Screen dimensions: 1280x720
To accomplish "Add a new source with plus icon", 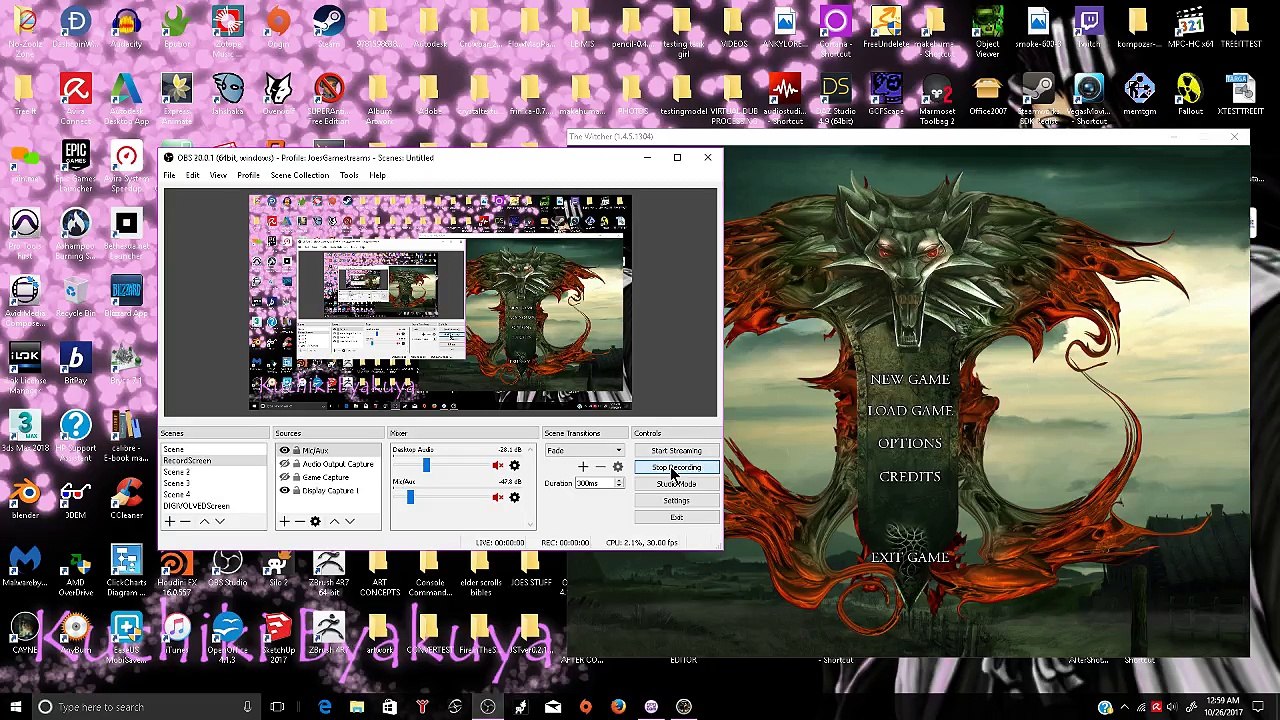I will click(x=284, y=521).
